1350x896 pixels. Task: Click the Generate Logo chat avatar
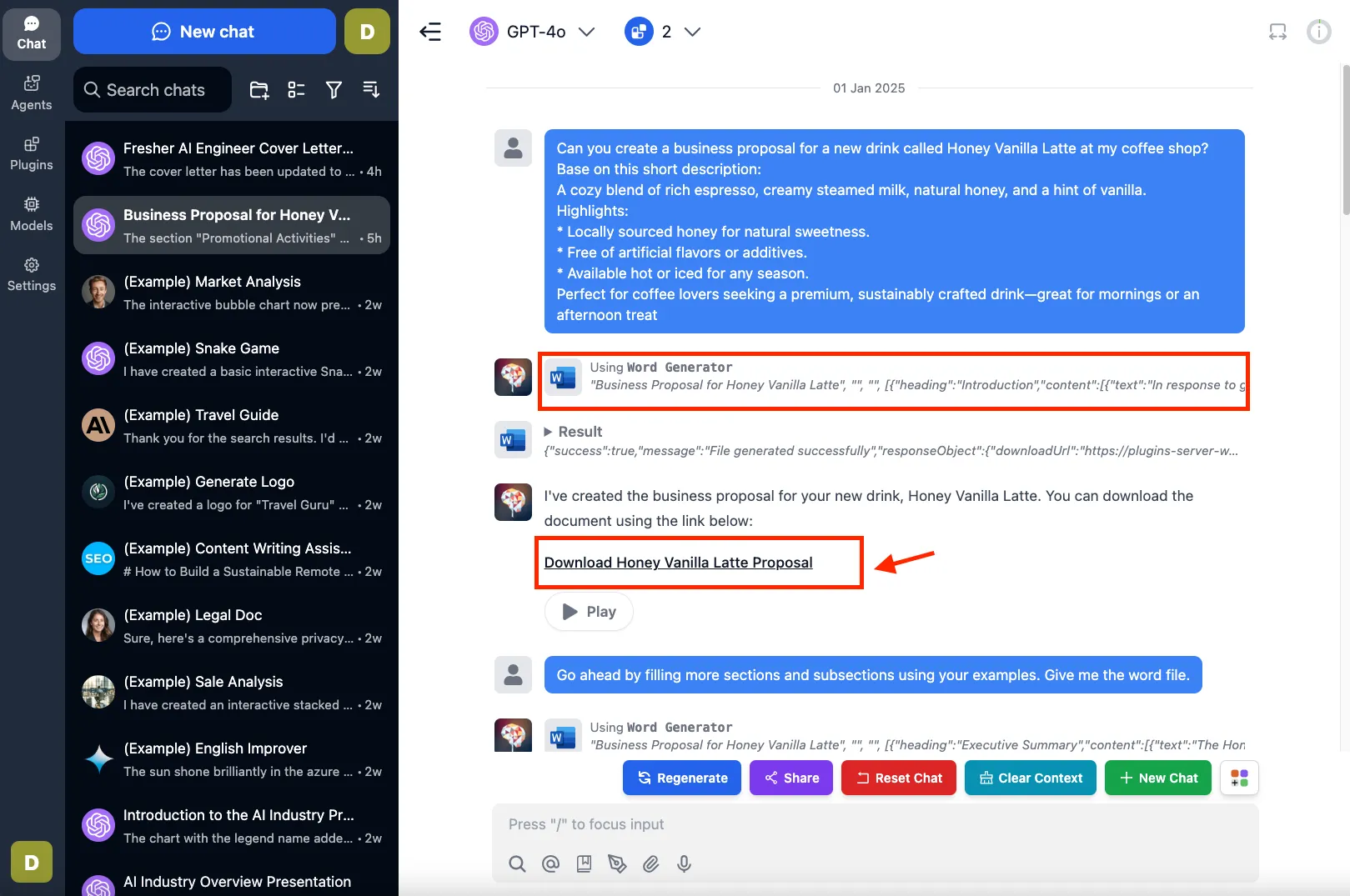[x=98, y=492]
